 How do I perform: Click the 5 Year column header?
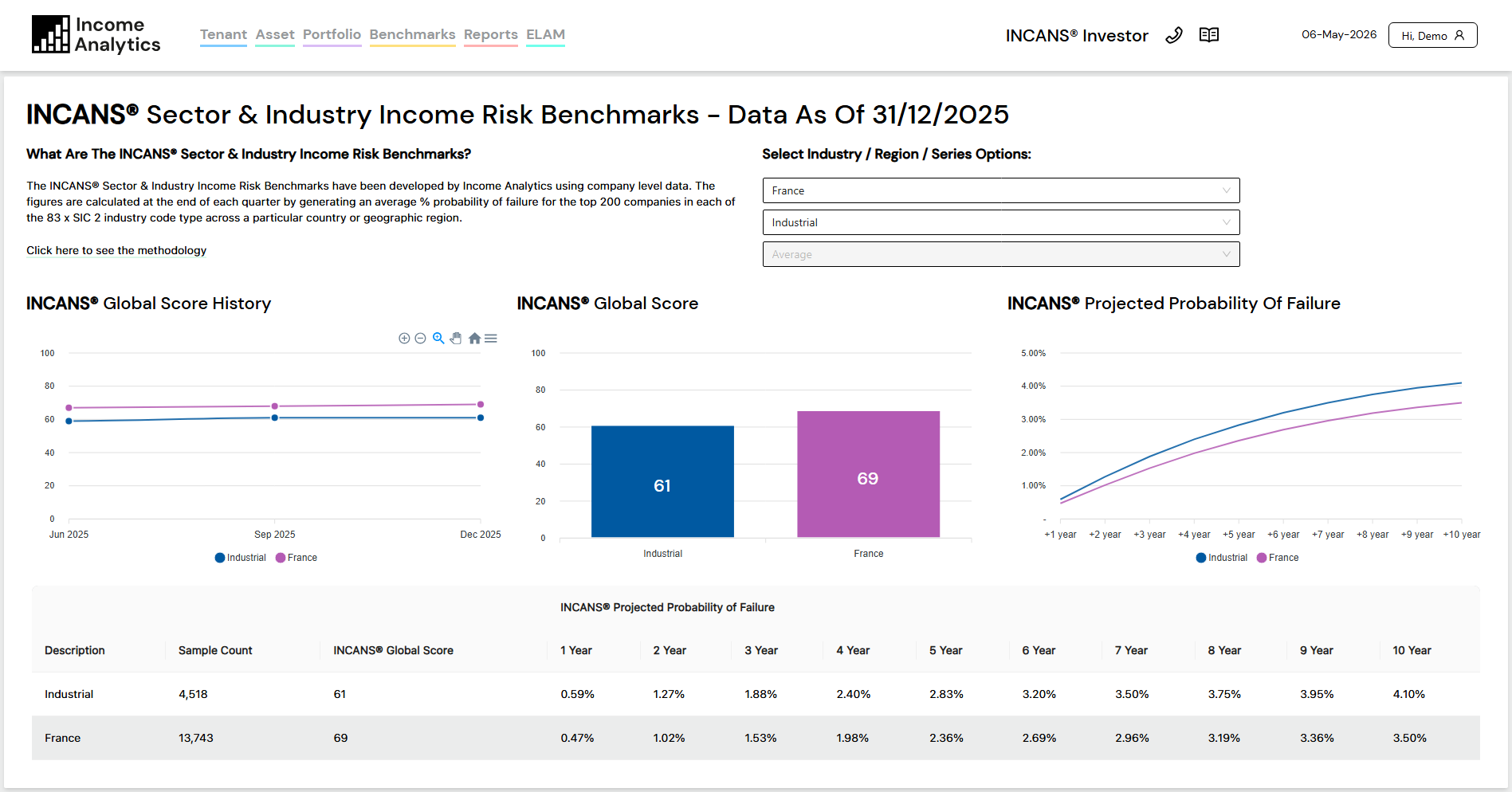(x=945, y=650)
